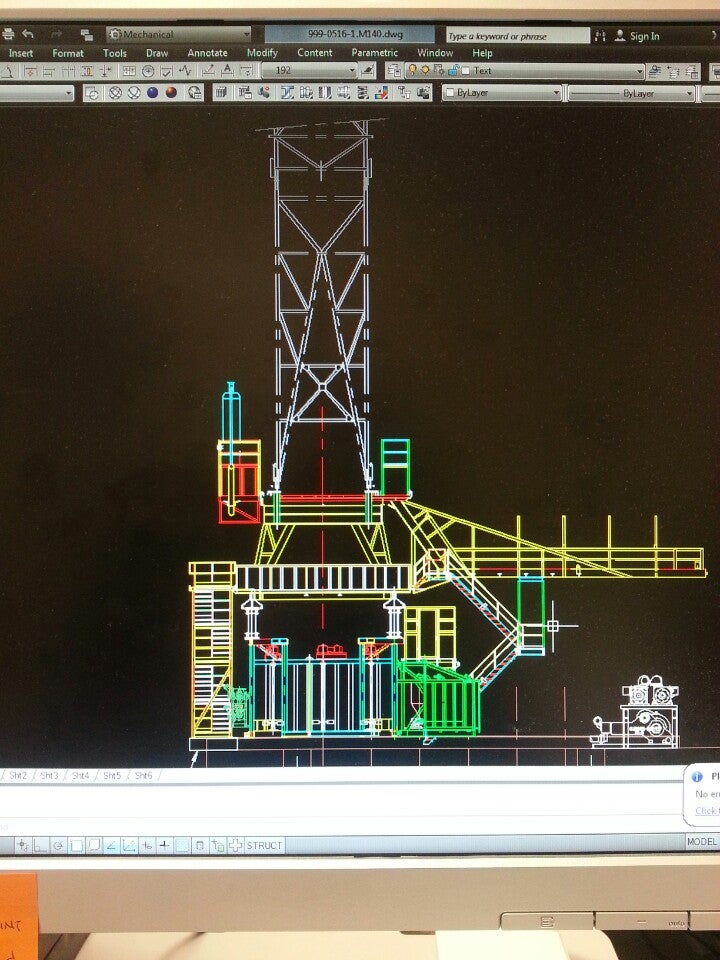This screenshot has height=960, width=720.
Task: Open the Layer Properties Manager icon left of the layer list
Action: click(x=394, y=71)
